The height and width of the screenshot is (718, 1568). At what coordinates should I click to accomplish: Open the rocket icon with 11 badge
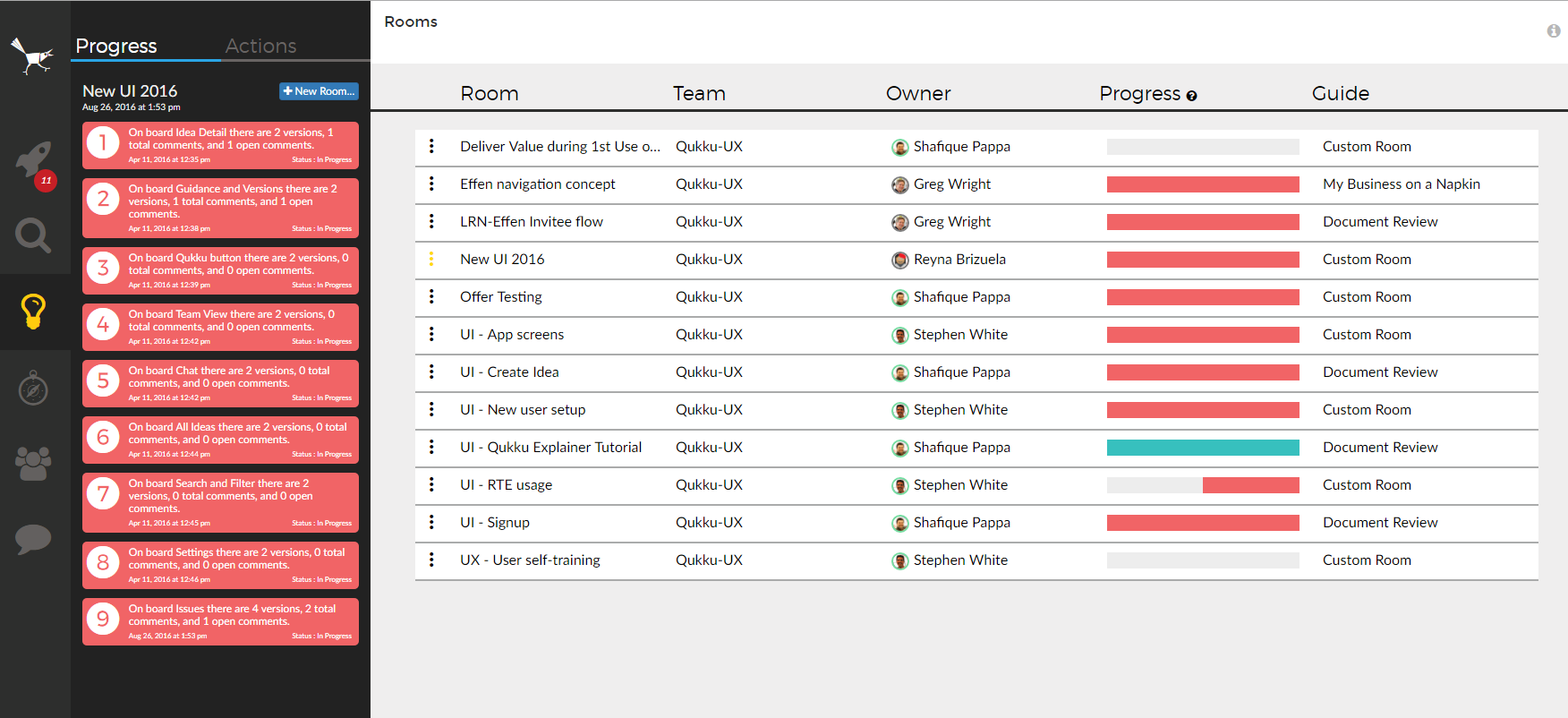coord(34,161)
